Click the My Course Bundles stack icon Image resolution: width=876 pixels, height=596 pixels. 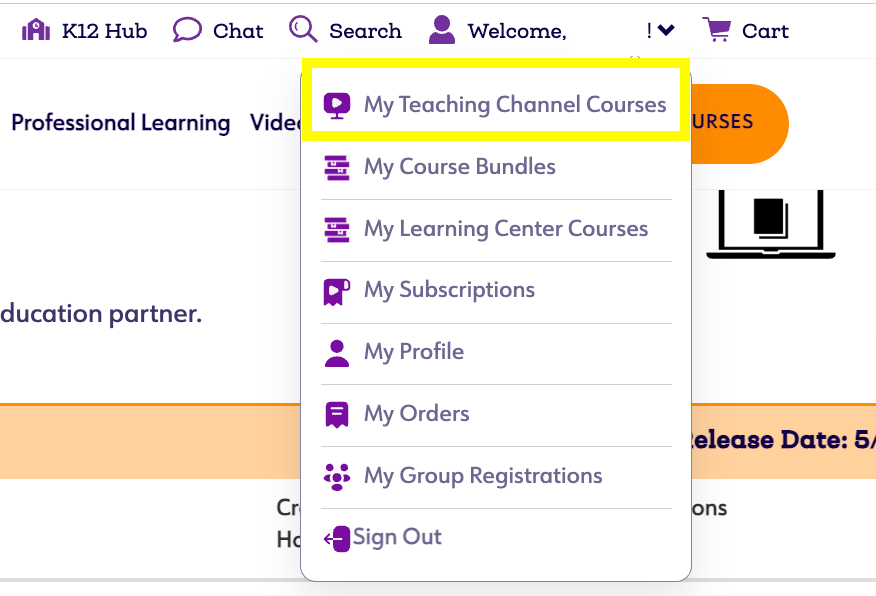[337, 167]
